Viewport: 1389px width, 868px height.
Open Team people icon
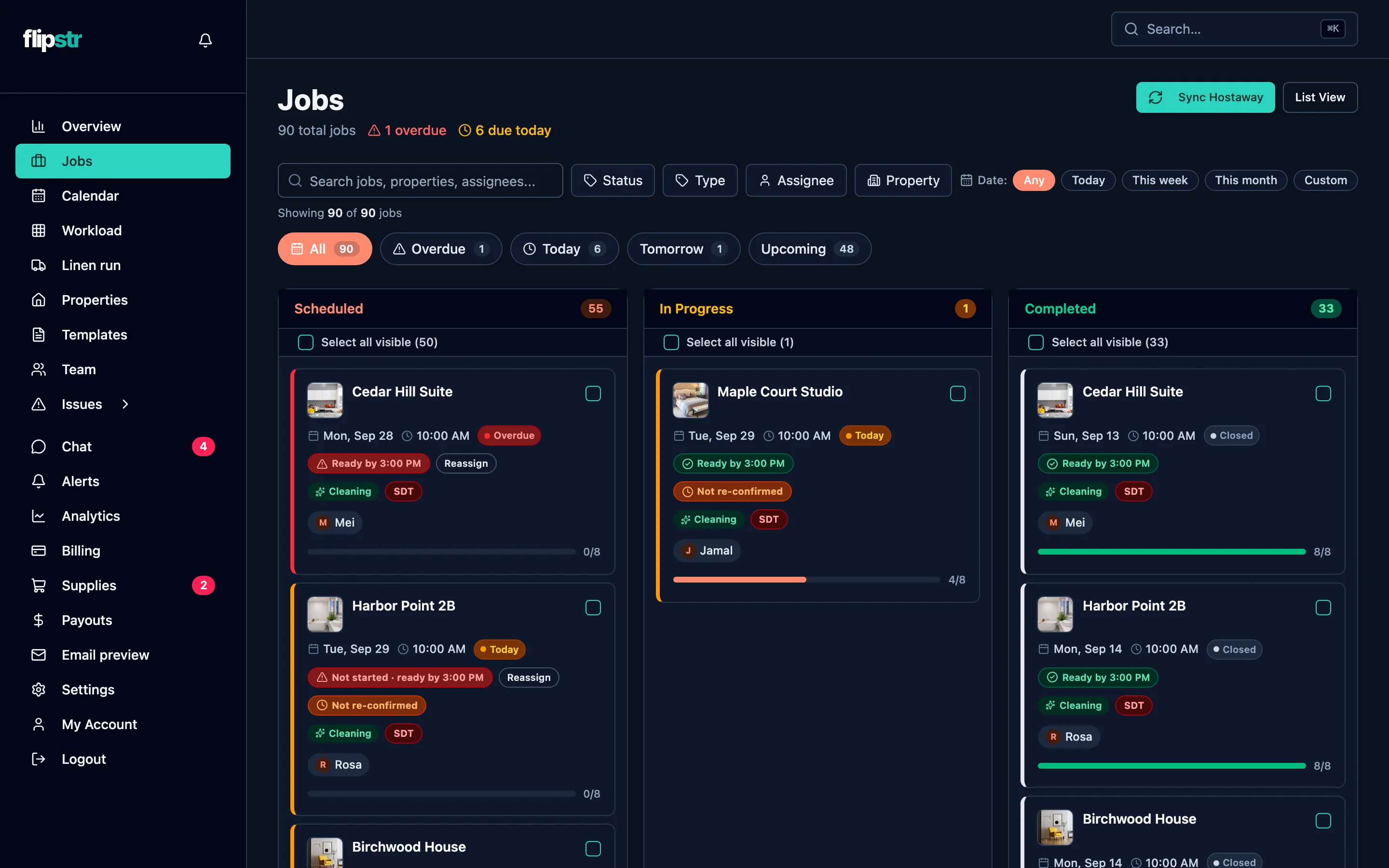[x=39, y=369]
